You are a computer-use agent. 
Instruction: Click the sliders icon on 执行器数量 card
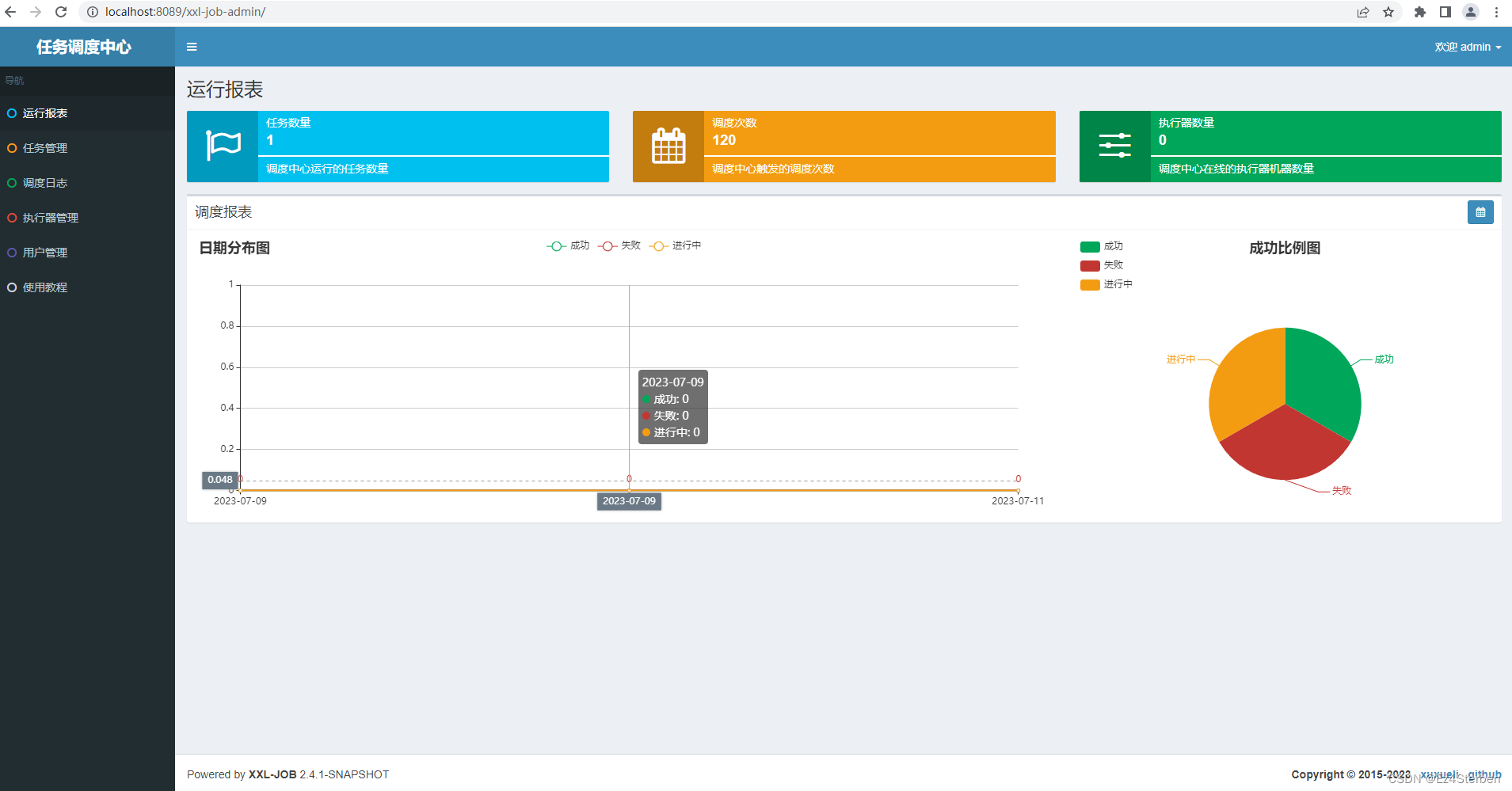click(x=1114, y=146)
